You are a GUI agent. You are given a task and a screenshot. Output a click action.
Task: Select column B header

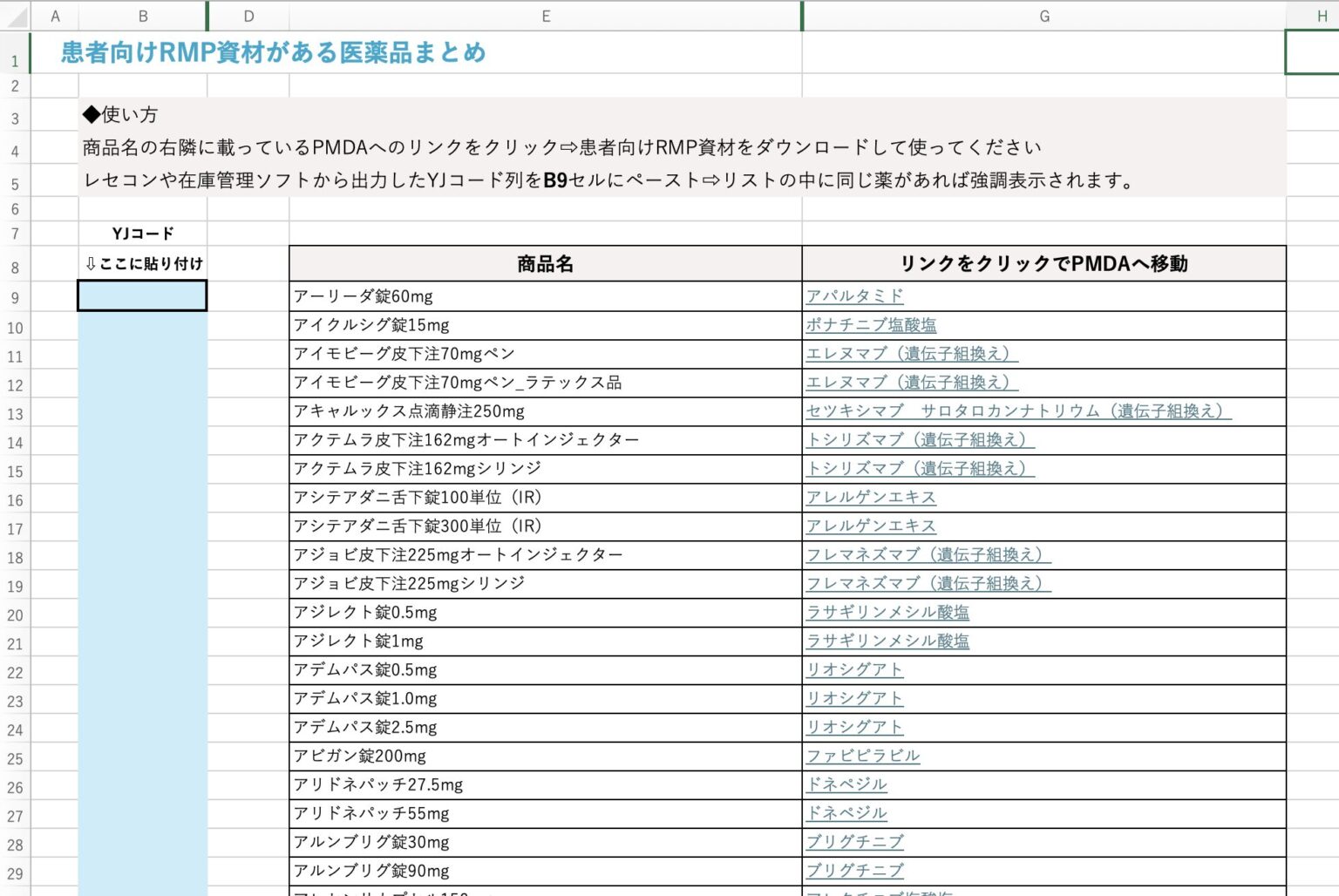(143, 16)
